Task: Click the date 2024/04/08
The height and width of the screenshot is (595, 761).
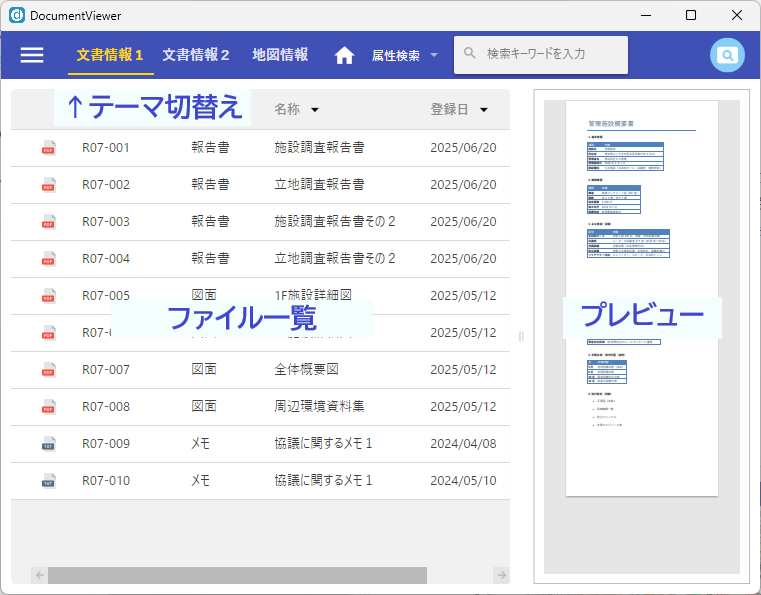Action: tap(463, 444)
